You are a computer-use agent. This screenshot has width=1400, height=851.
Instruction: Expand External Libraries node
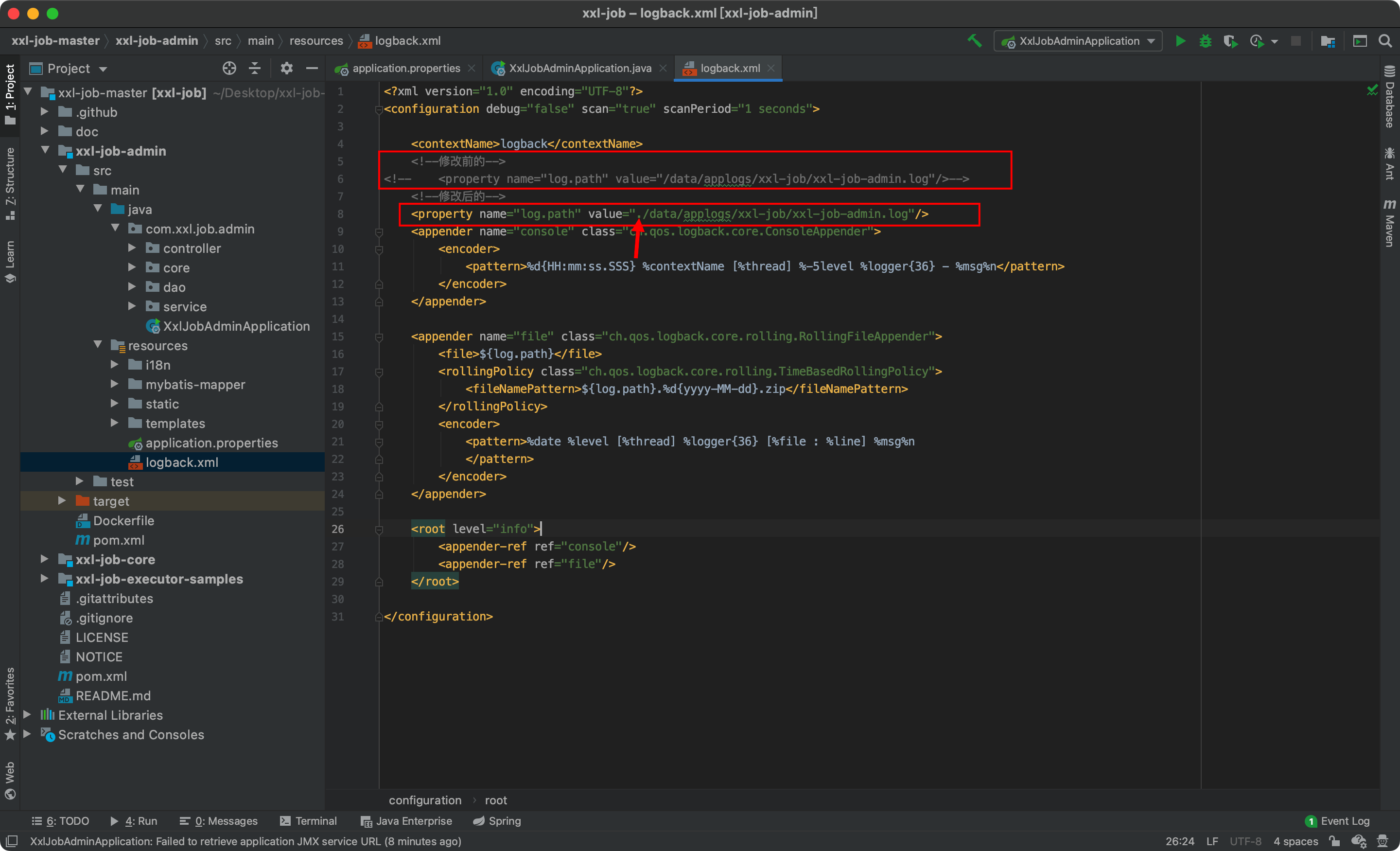click(x=27, y=714)
